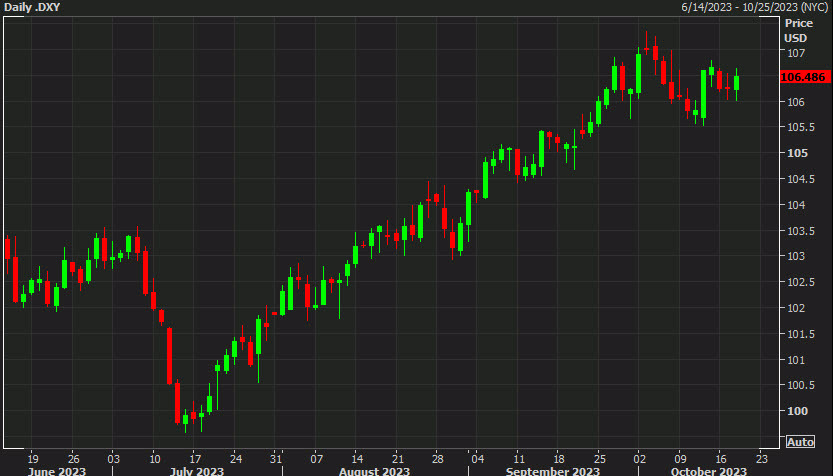Click the 107 price axis label
833x476 pixels.
[x=796, y=53]
